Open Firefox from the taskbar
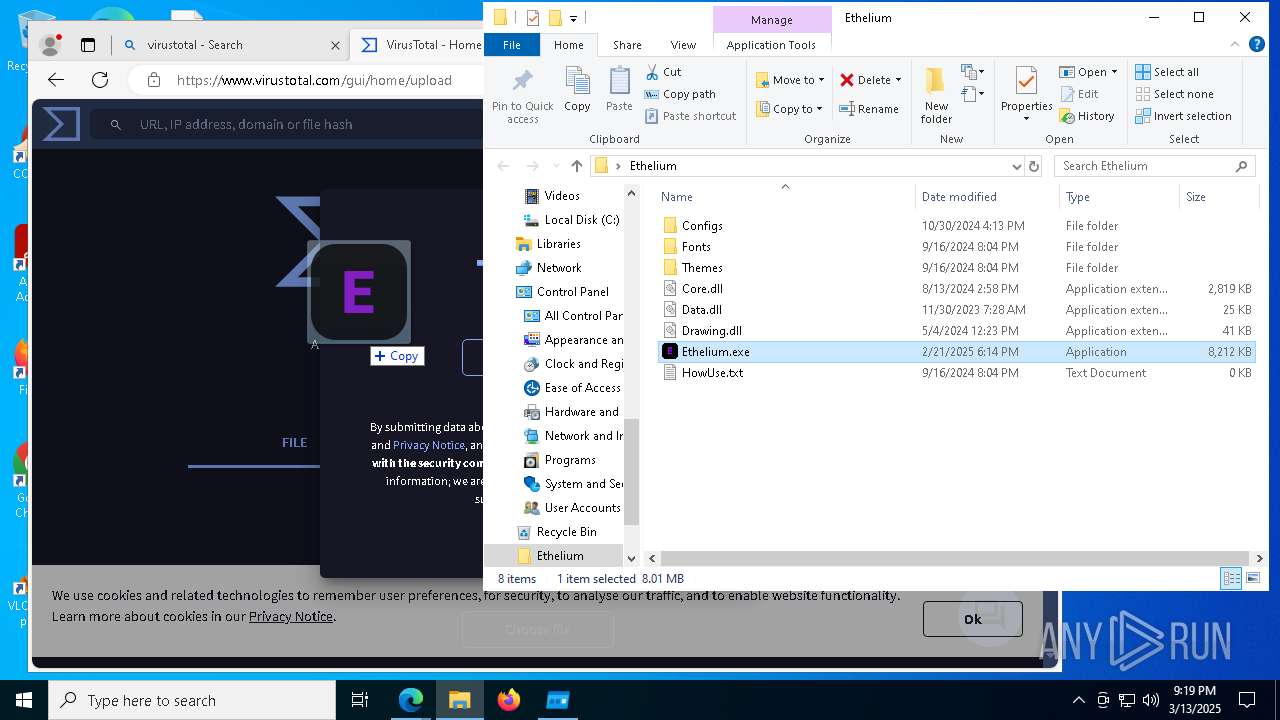 (509, 700)
